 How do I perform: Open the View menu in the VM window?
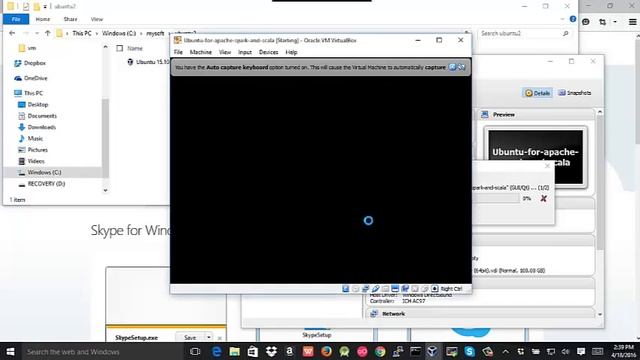pyautogui.click(x=225, y=52)
